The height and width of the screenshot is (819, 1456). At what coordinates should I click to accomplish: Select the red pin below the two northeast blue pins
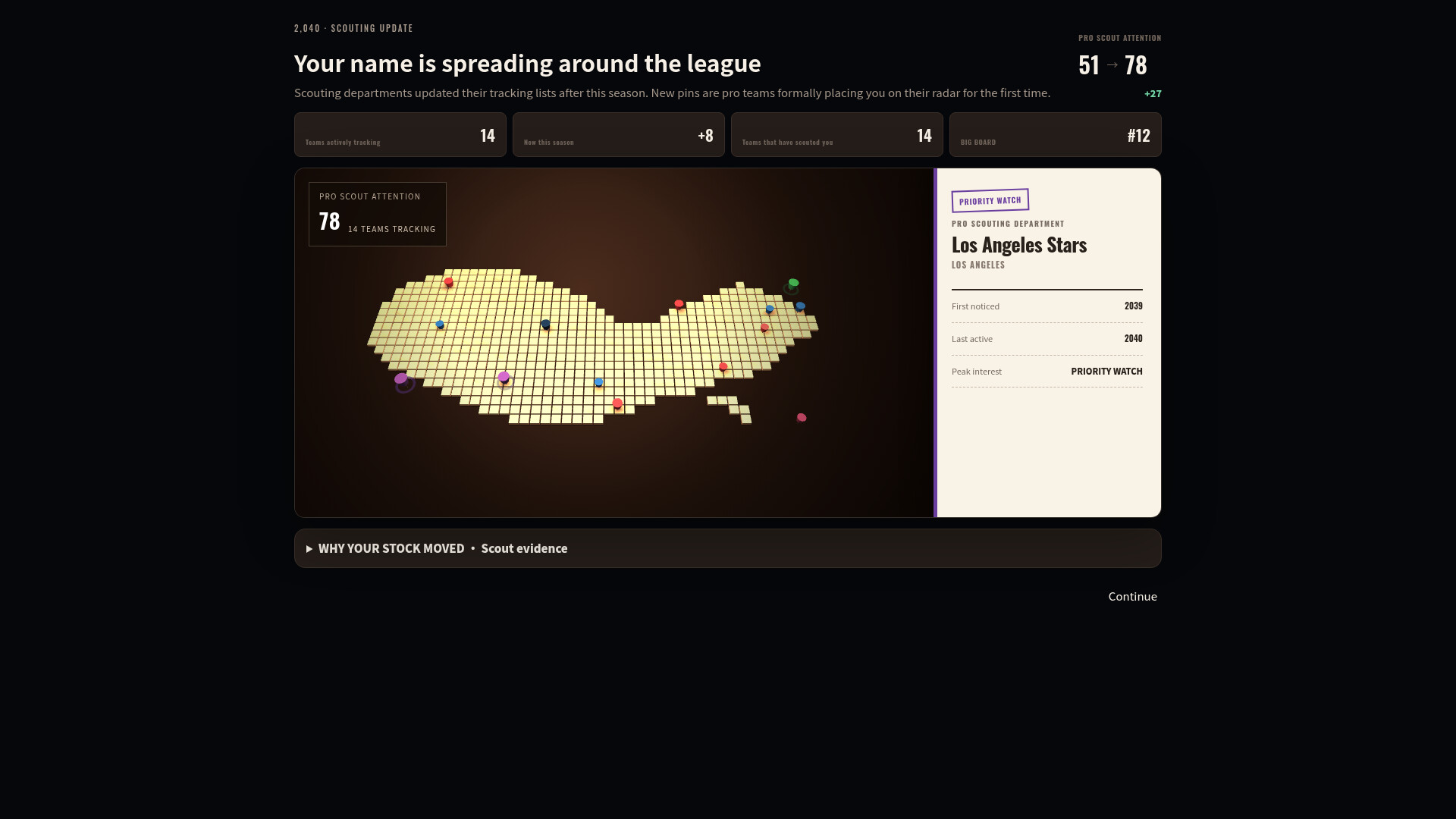764,328
